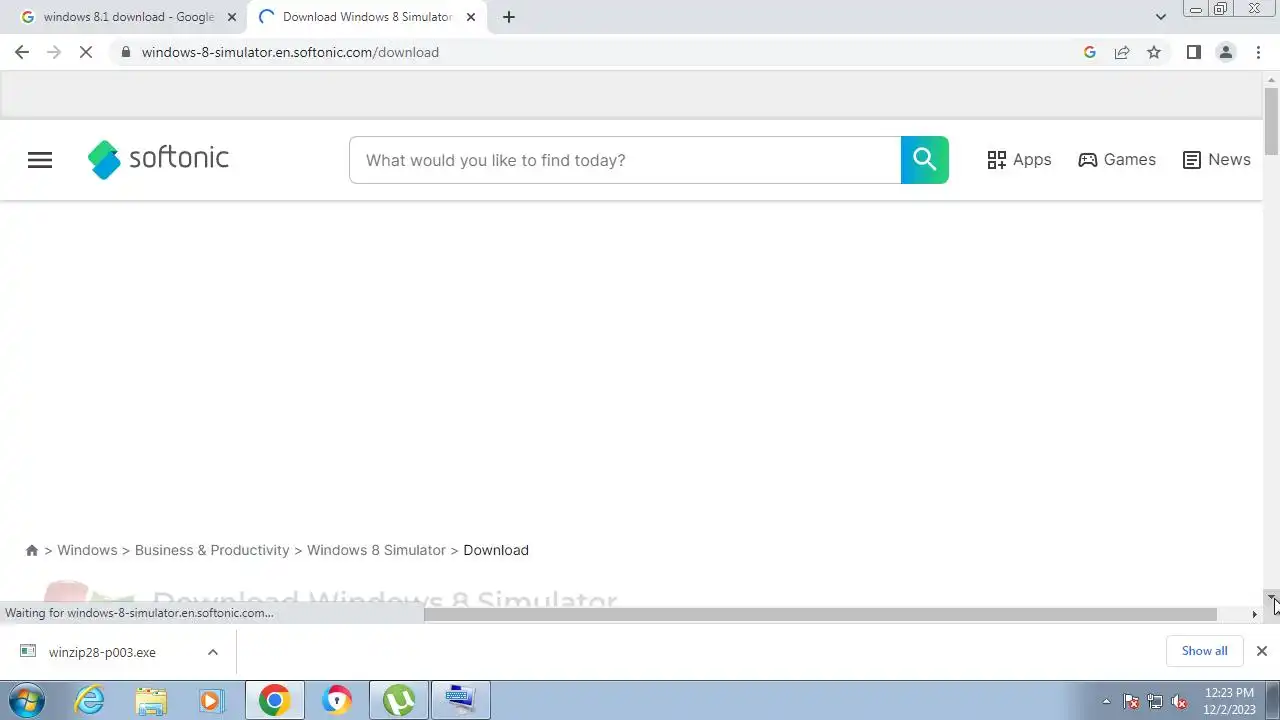Click the vertical scrollbar down arrow
This screenshot has height=720, width=1280.
pos(1271,598)
